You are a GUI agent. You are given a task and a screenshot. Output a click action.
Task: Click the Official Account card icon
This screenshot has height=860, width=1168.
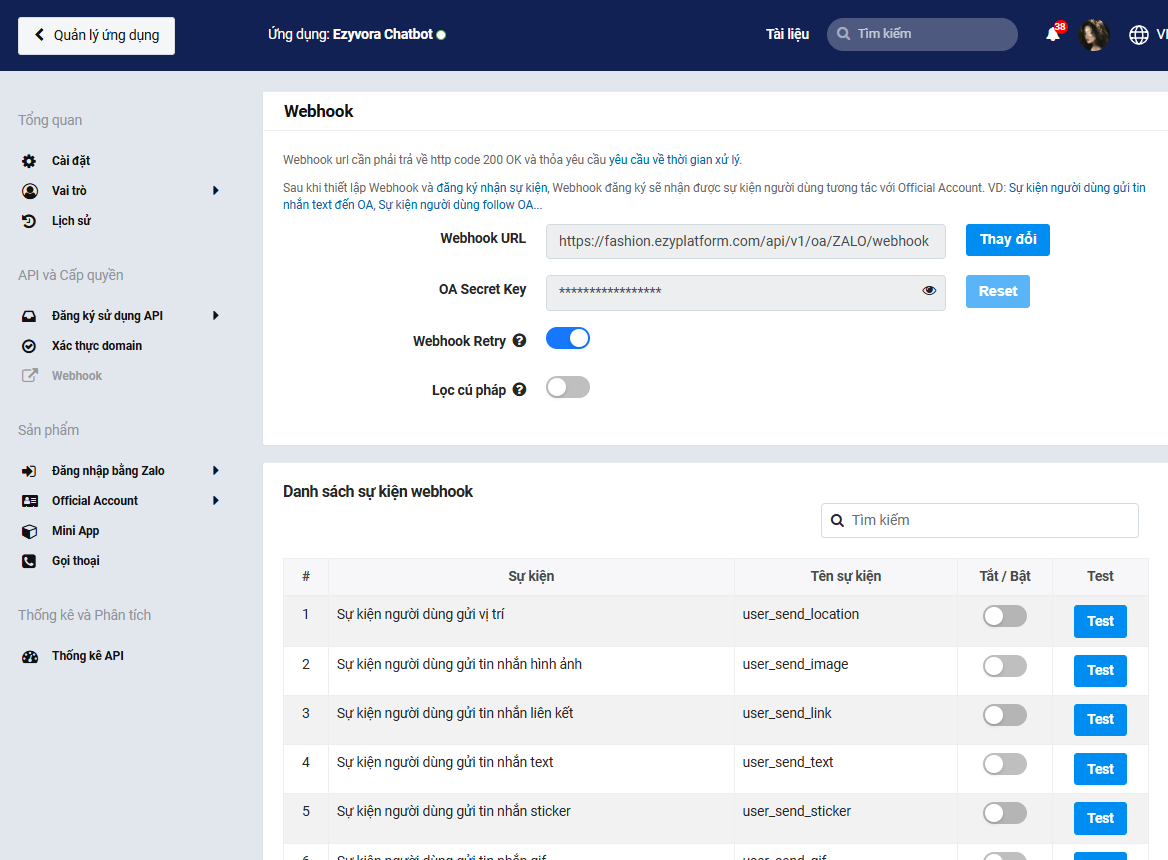pyautogui.click(x=29, y=501)
